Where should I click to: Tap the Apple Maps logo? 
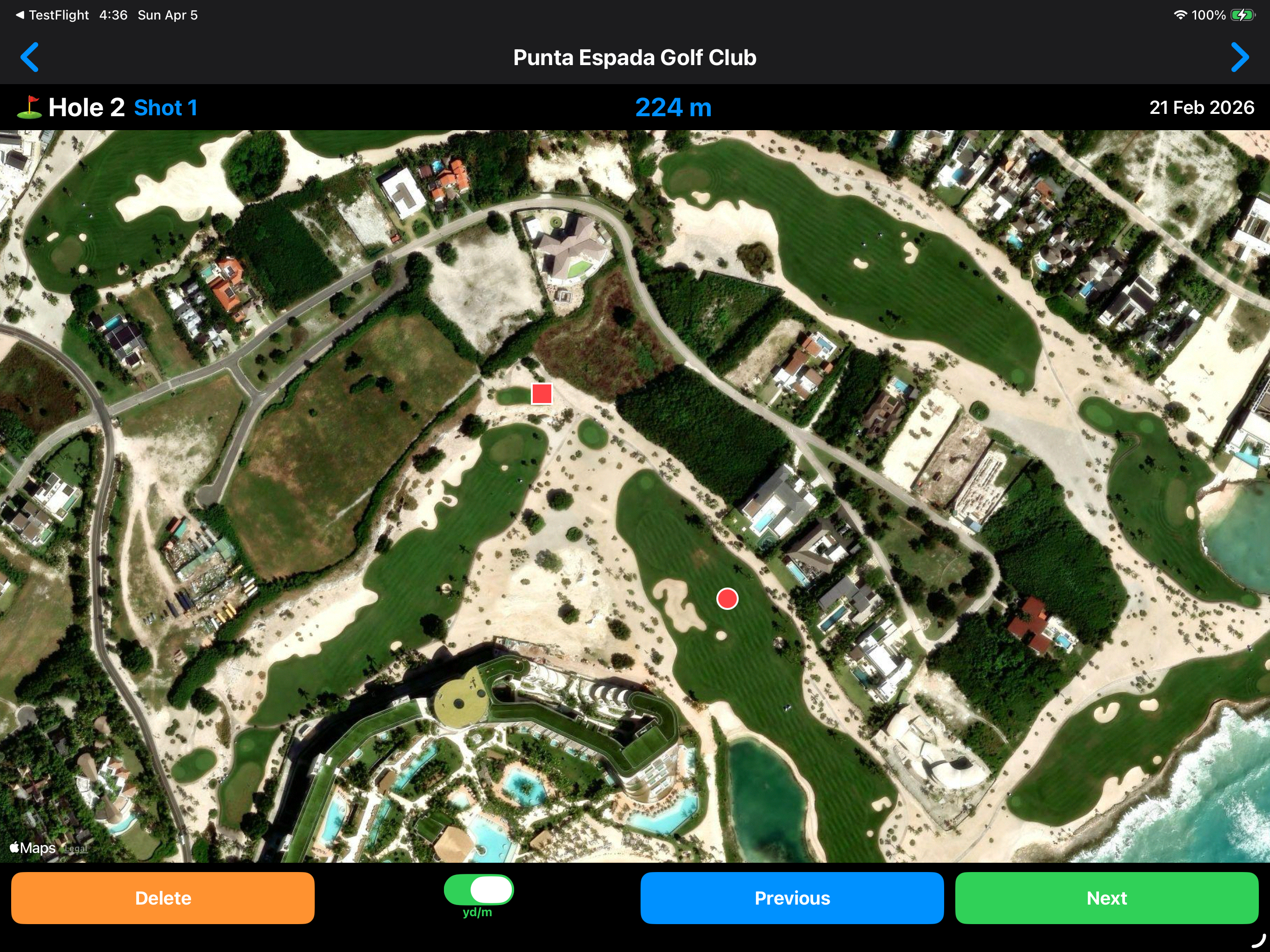pyautogui.click(x=33, y=848)
